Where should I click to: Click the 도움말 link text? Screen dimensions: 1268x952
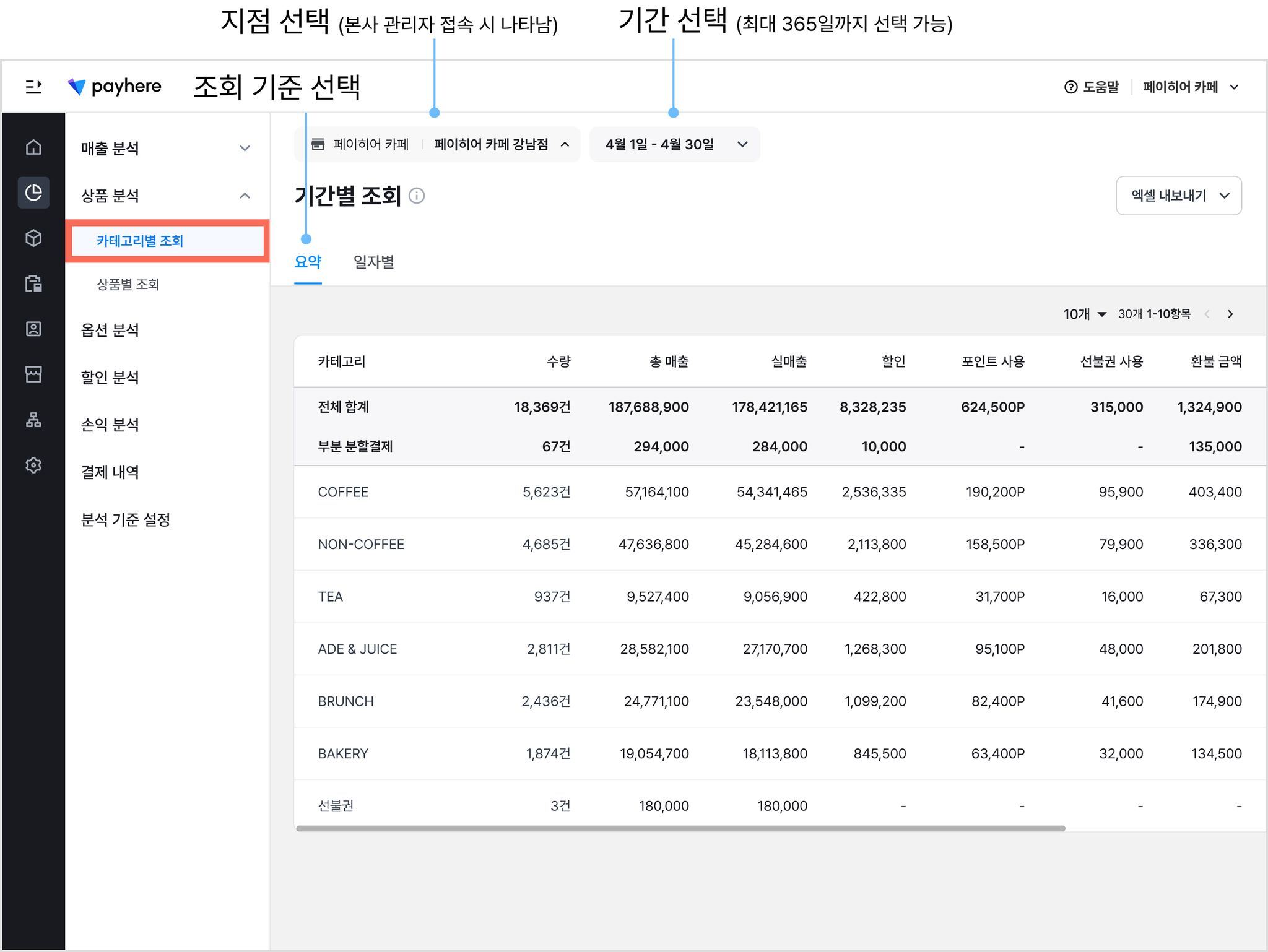pos(1101,87)
